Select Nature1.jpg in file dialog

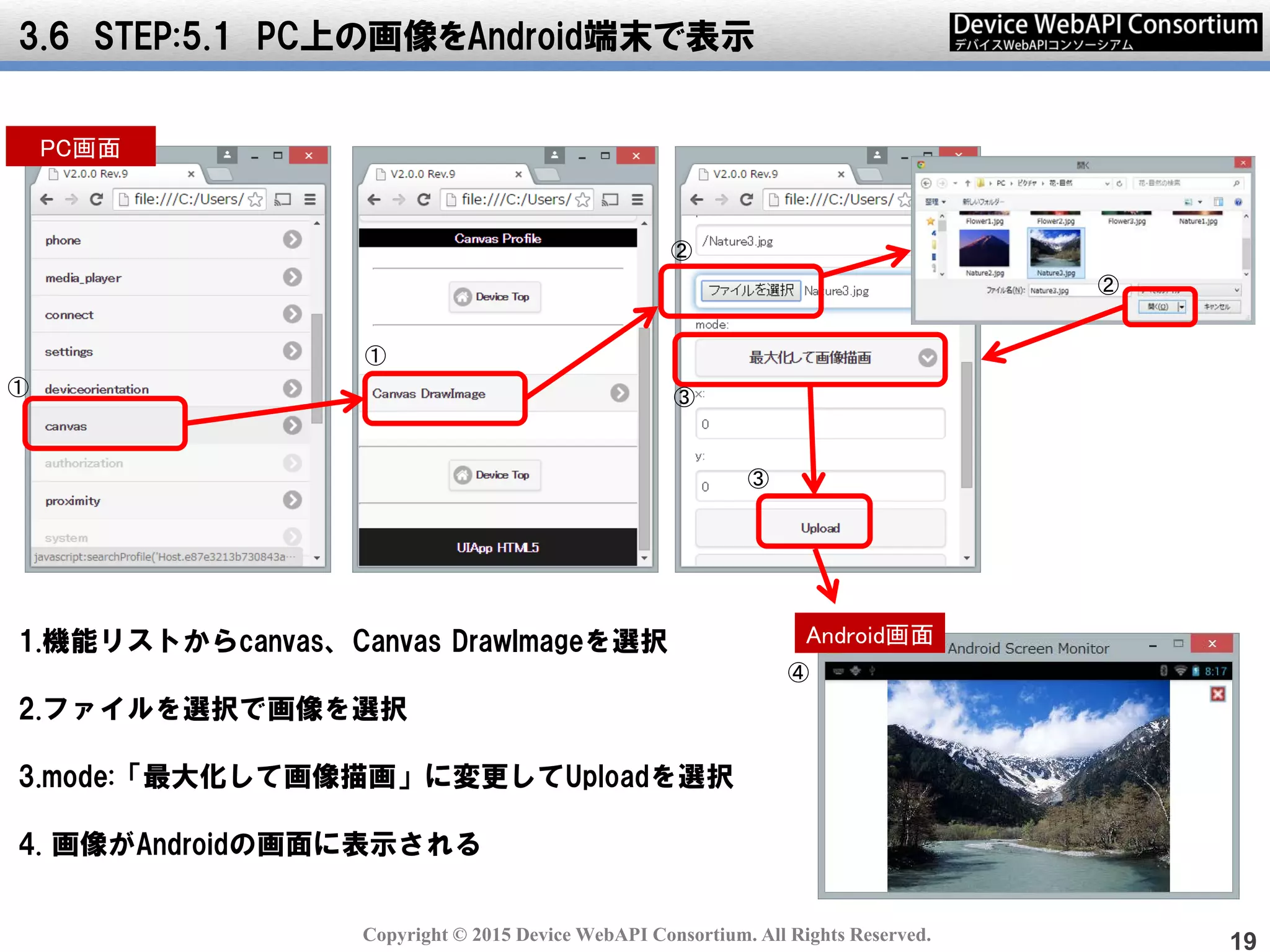coord(1198,218)
